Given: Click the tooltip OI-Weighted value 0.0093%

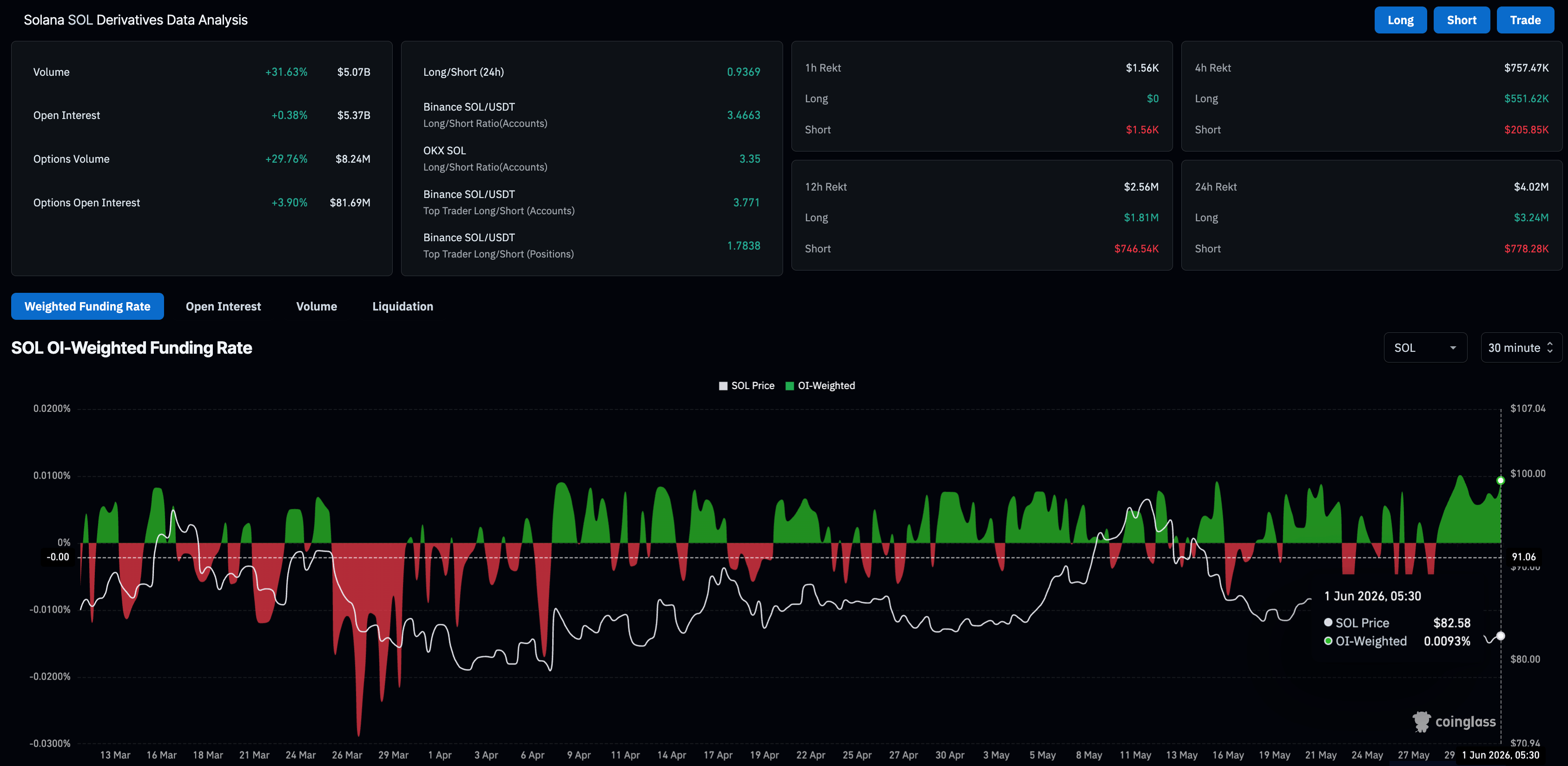Looking at the screenshot, I should pos(1447,641).
